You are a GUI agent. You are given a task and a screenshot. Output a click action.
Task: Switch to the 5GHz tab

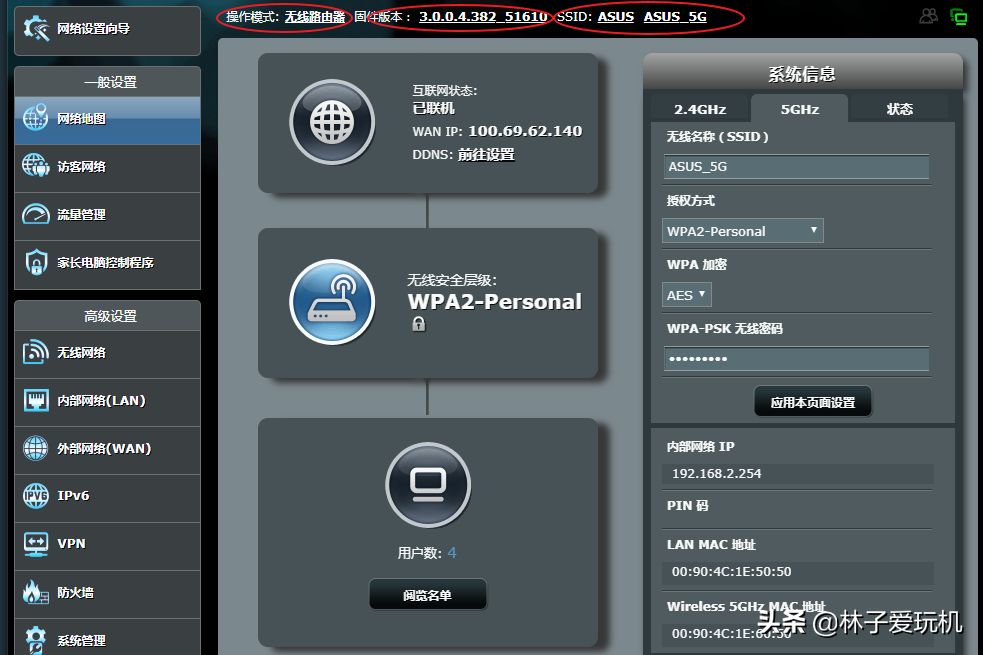point(799,109)
